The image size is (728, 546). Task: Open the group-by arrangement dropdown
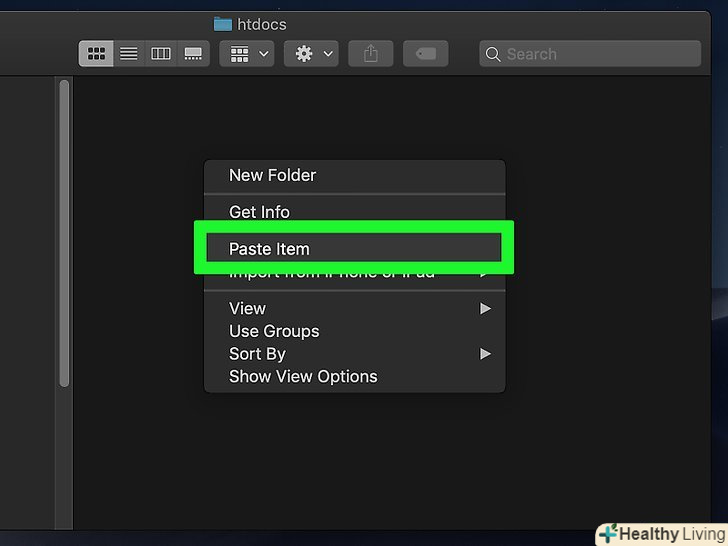[x=247, y=54]
